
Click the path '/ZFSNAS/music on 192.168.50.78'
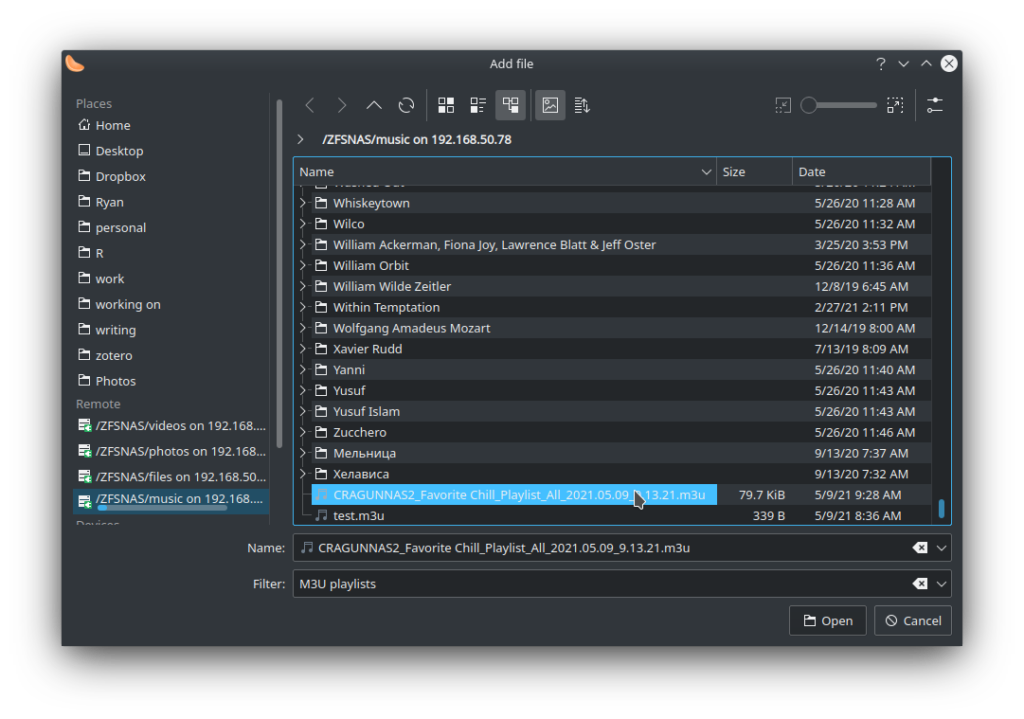pos(417,139)
